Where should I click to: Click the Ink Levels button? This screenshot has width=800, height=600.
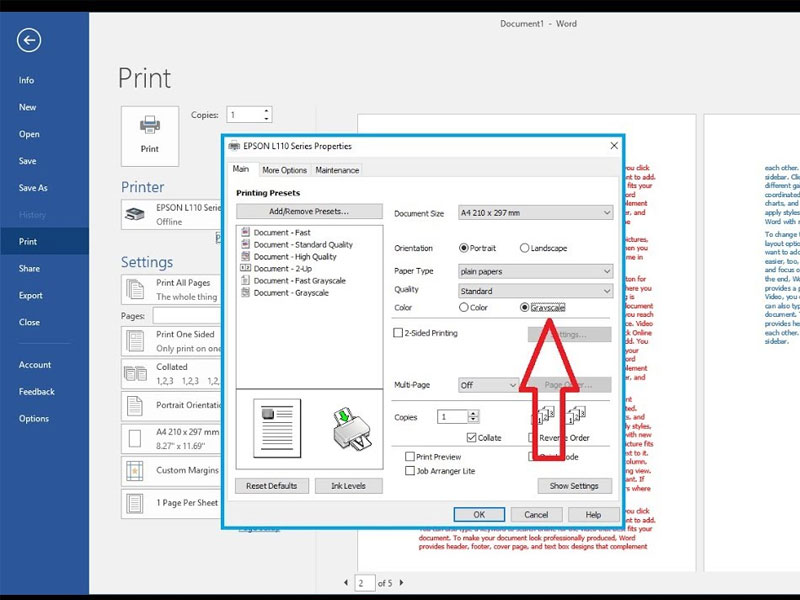pyautogui.click(x=348, y=486)
